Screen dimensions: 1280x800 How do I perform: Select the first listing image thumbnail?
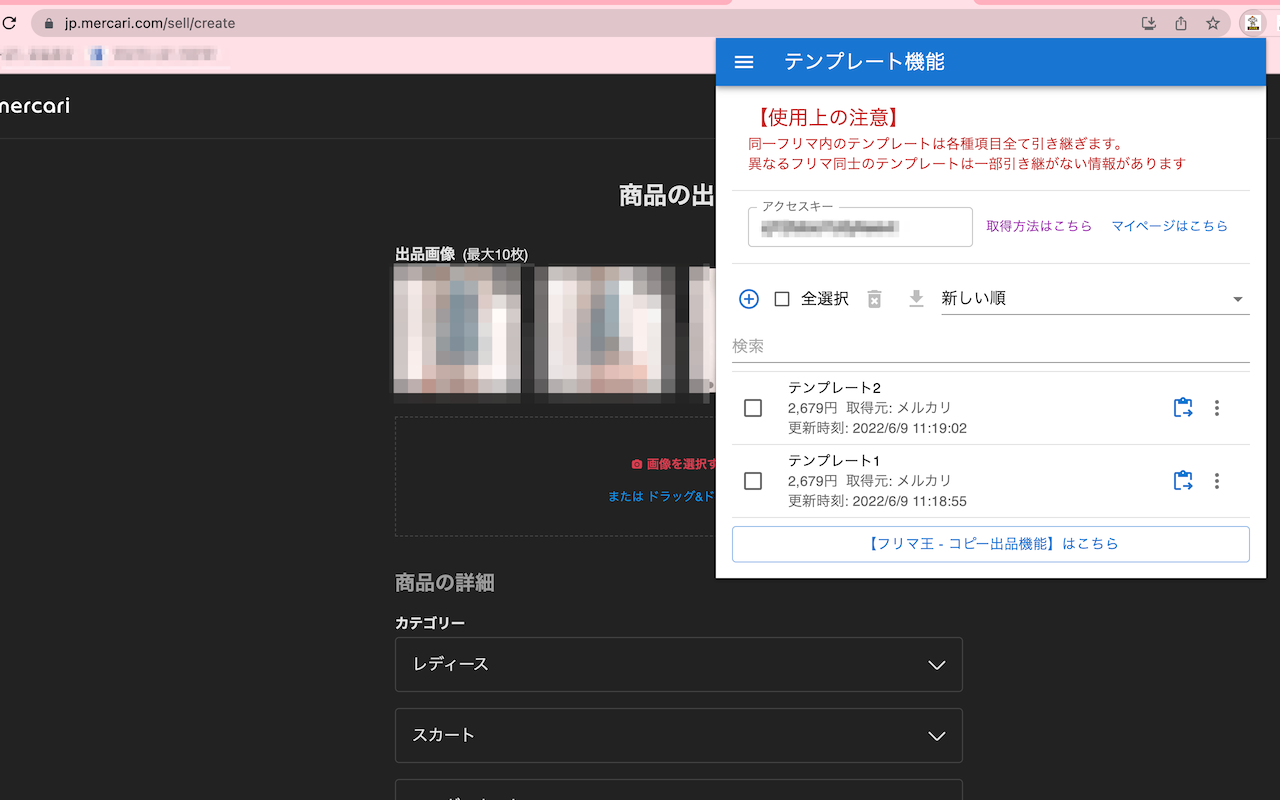[x=457, y=330]
